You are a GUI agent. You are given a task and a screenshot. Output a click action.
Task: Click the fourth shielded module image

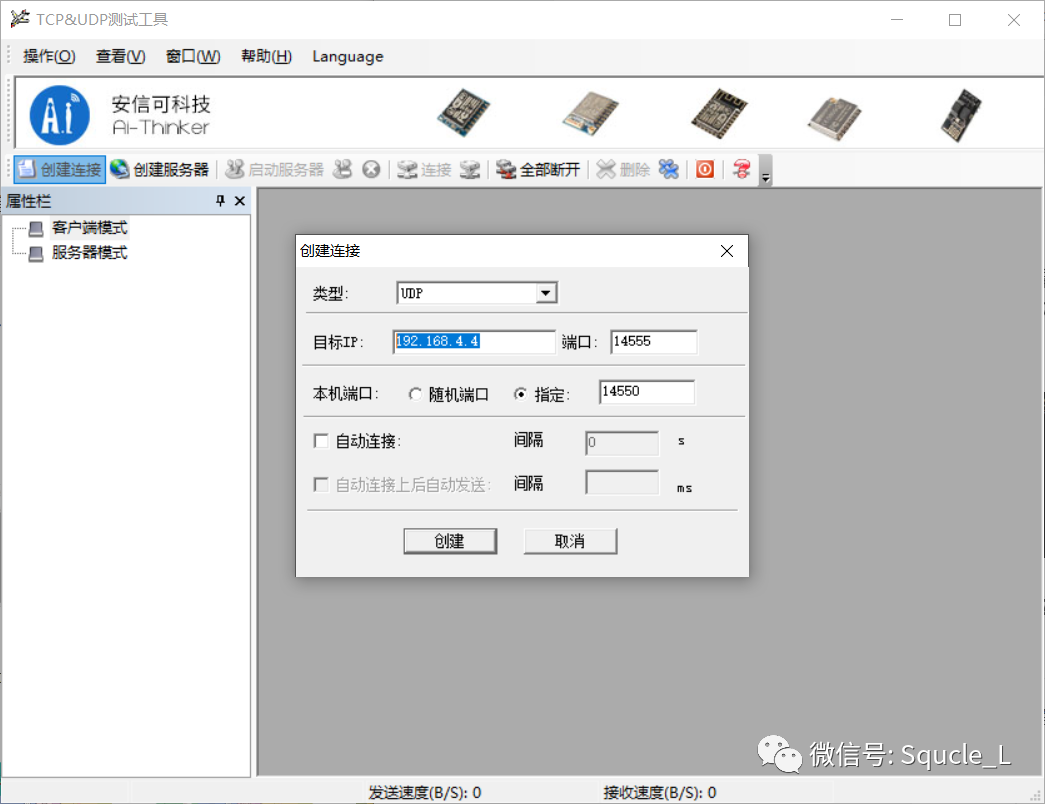[x=834, y=118]
